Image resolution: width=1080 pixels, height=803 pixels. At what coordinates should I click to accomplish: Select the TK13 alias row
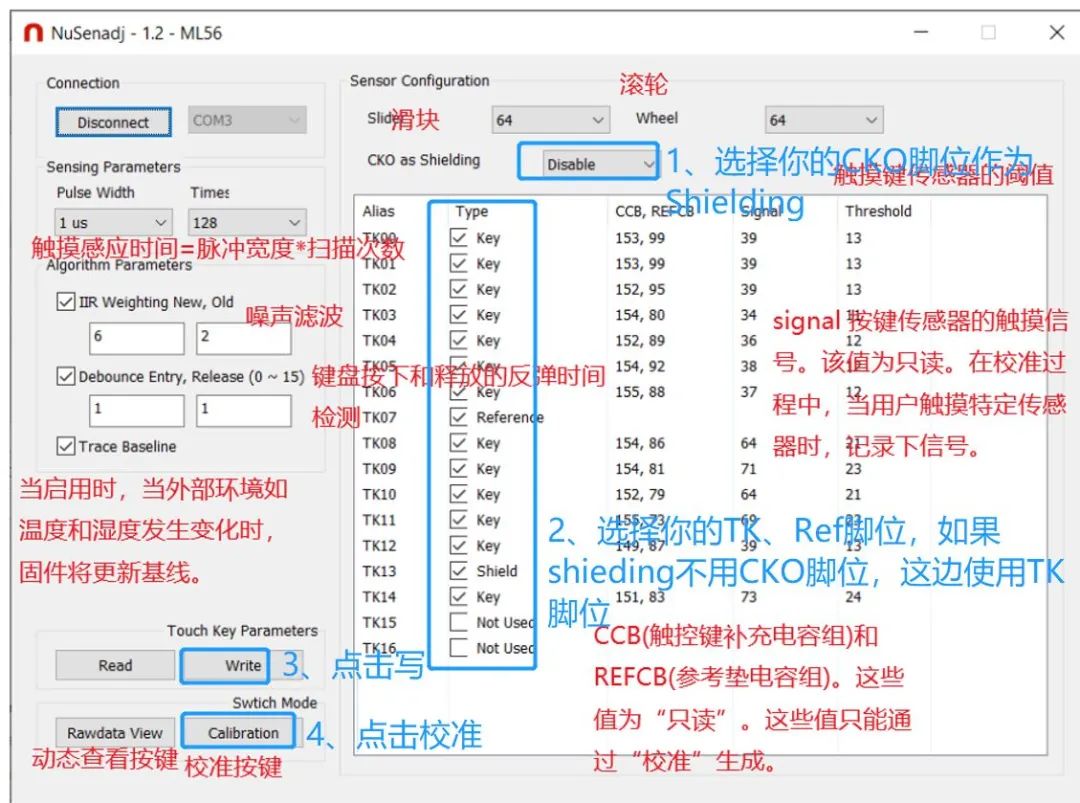pyautogui.click(x=380, y=571)
